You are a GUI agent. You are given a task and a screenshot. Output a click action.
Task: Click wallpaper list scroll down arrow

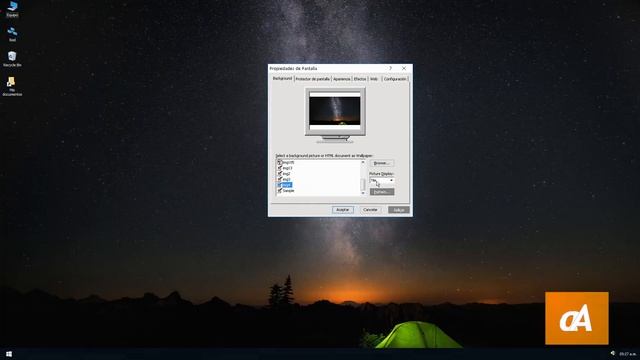click(363, 193)
